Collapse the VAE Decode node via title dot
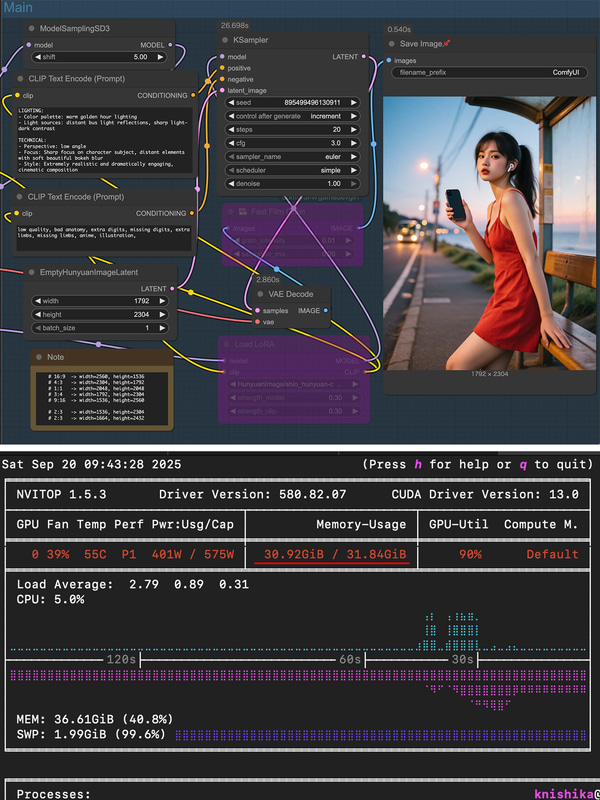 (260, 294)
